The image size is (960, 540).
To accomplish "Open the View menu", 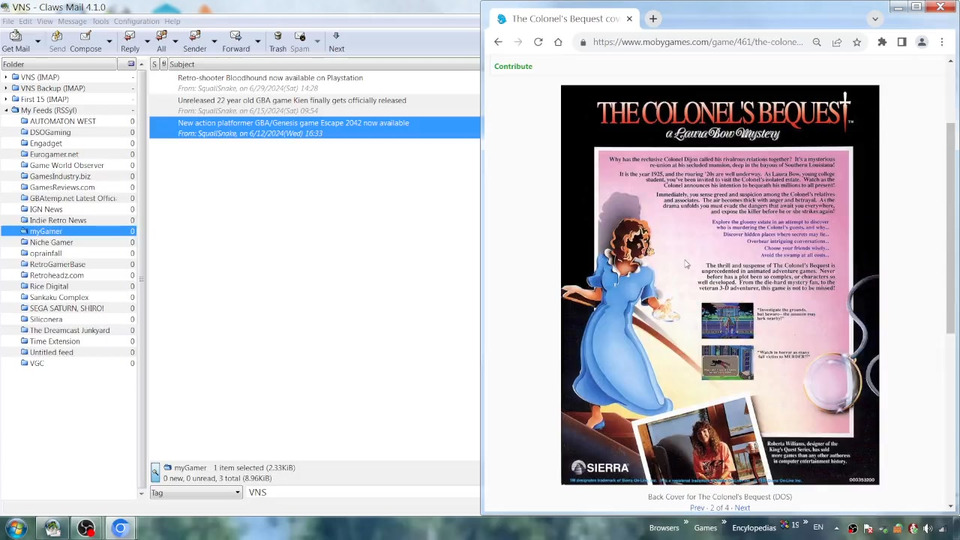I will point(45,21).
